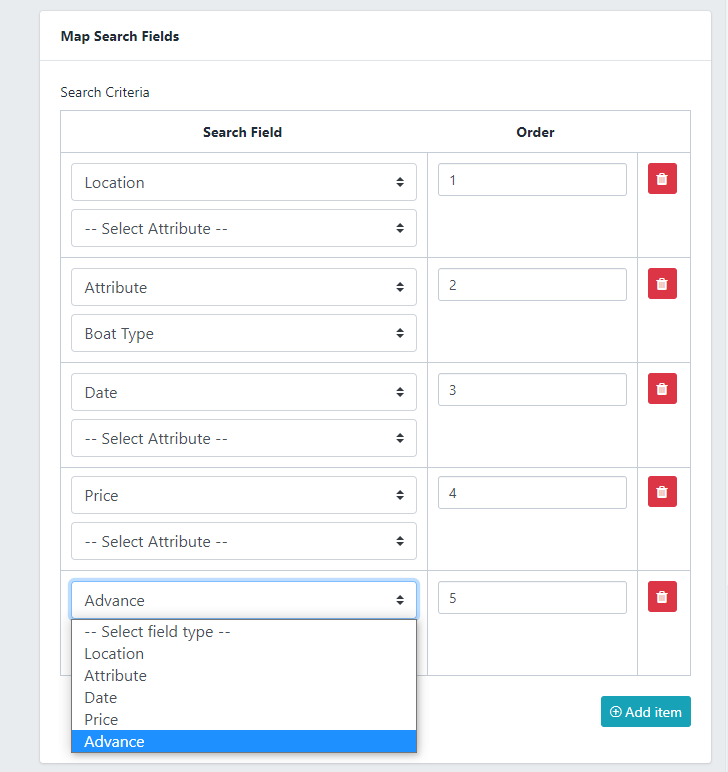Click the order input containing 1

click(x=532, y=180)
